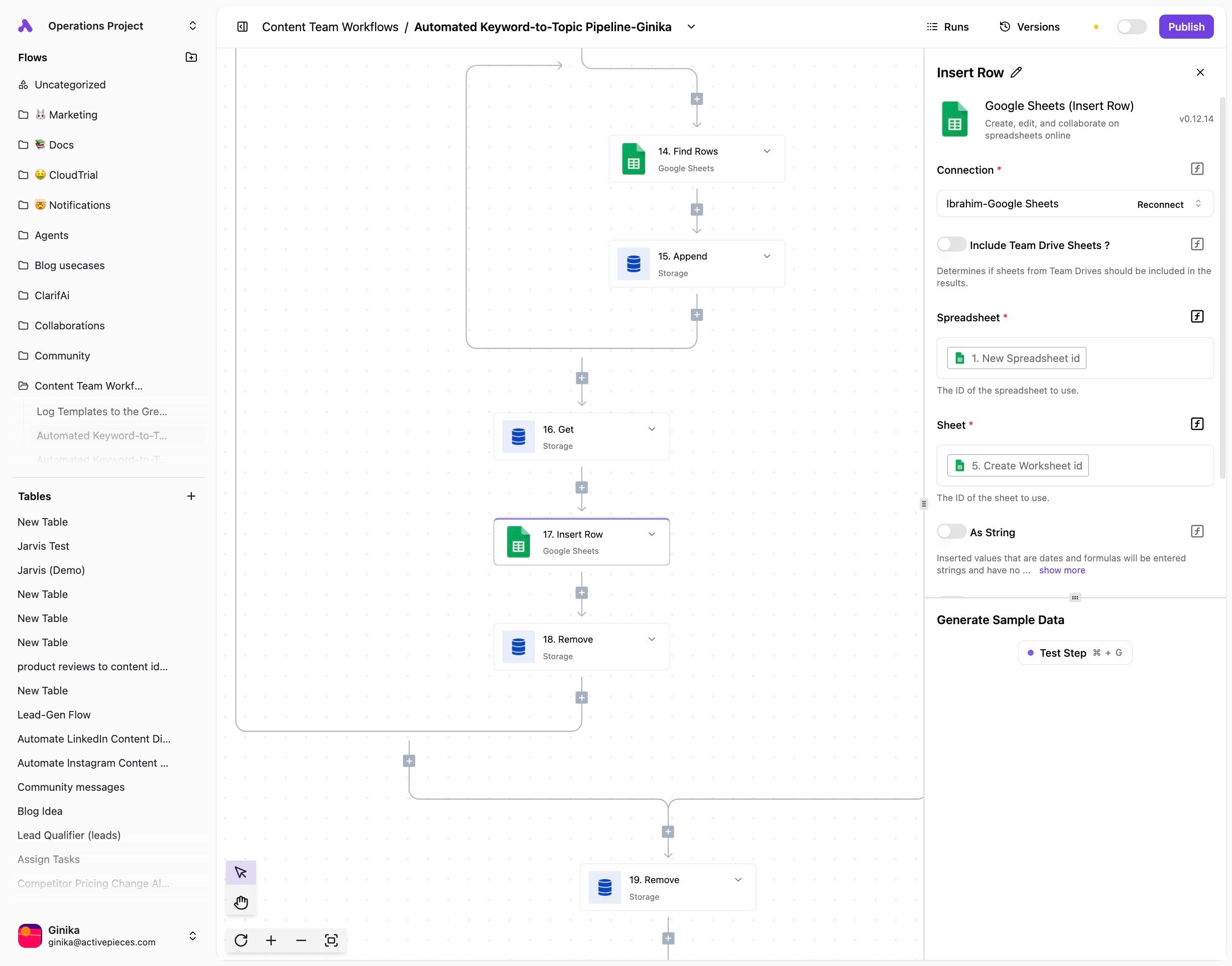Click the Publish button
Viewport: 1232px width, 966px height.
tap(1186, 27)
